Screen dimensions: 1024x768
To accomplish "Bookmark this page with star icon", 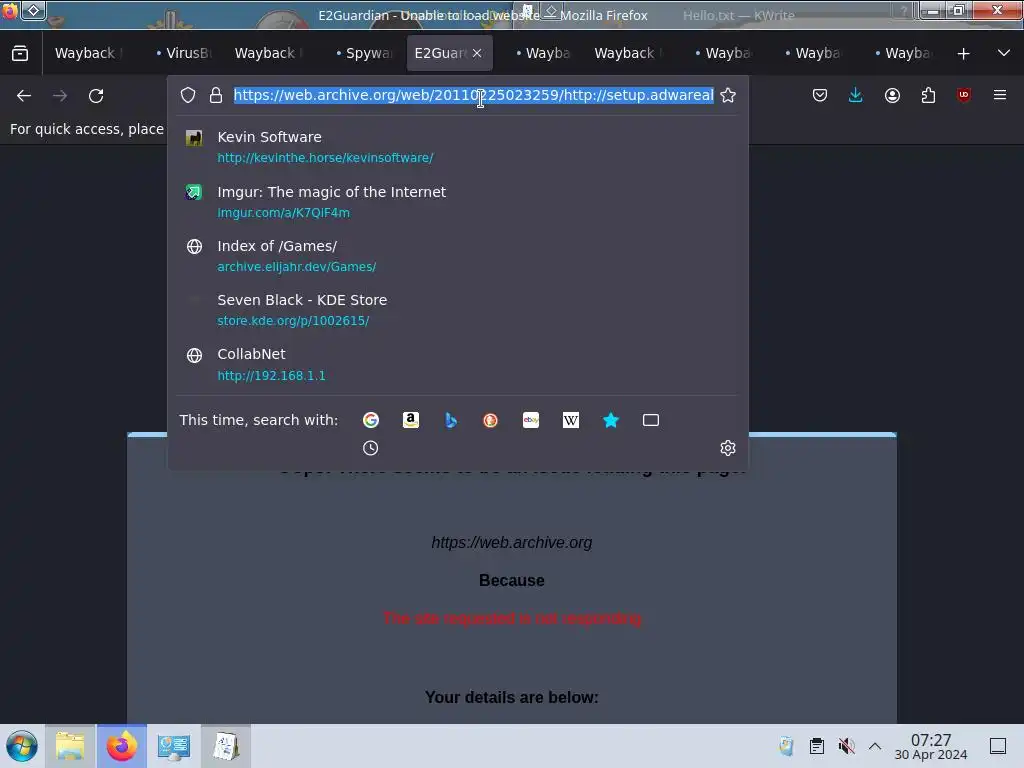I will 728,95.
